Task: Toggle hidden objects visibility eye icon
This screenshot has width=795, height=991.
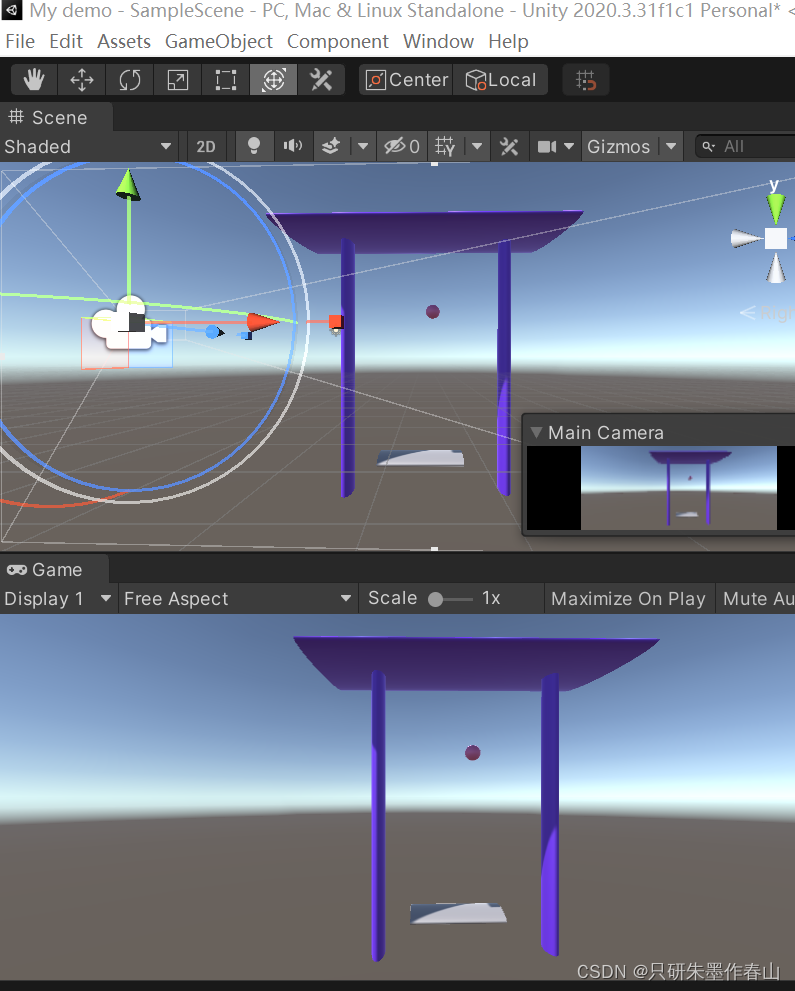Action: (402, 147)
